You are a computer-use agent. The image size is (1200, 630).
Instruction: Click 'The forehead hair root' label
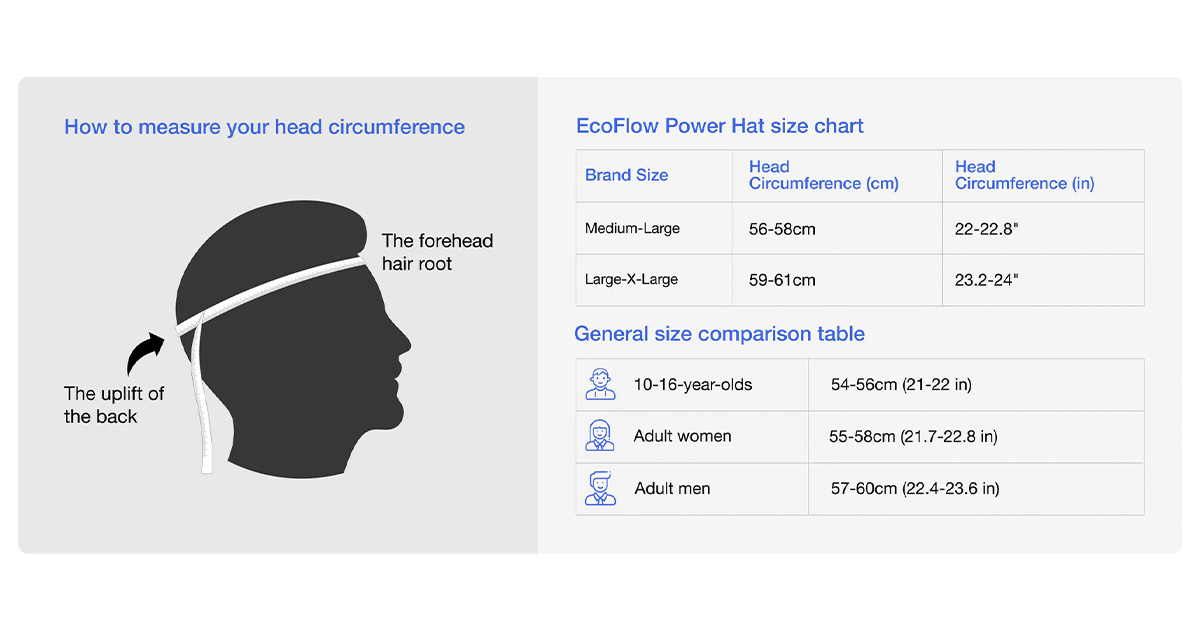[438, 252]
